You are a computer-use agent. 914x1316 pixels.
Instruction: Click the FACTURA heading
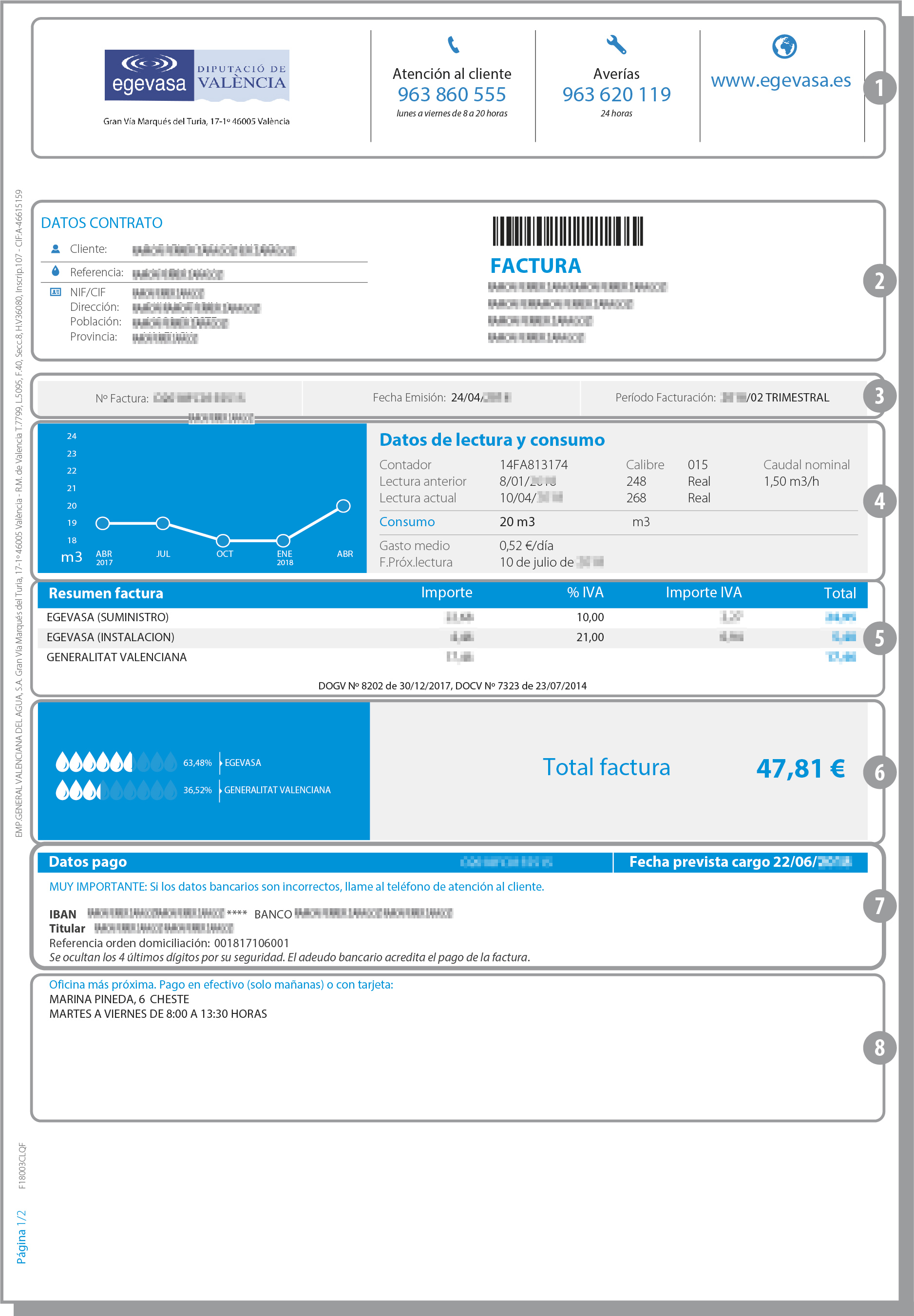[x=535, y=266]
